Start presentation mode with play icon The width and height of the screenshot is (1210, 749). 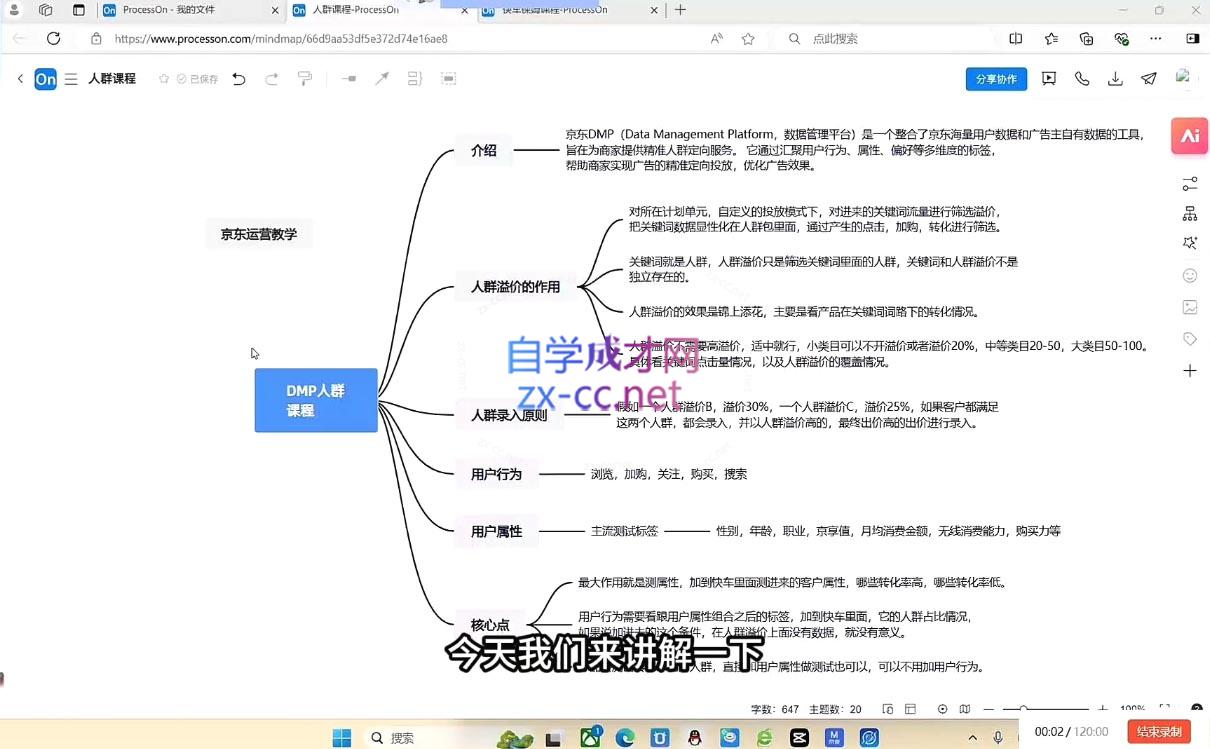pos(1049,79)
